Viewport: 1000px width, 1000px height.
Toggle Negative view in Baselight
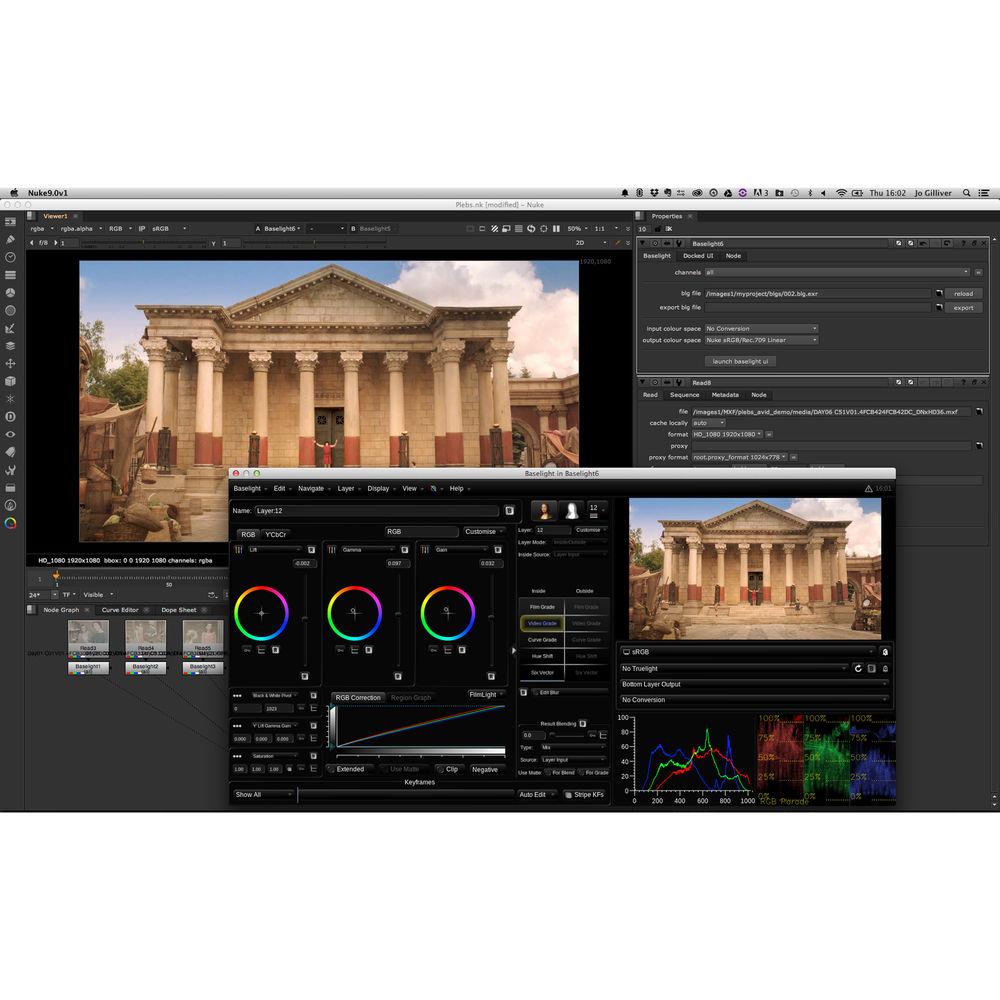(x=486, y=768)
